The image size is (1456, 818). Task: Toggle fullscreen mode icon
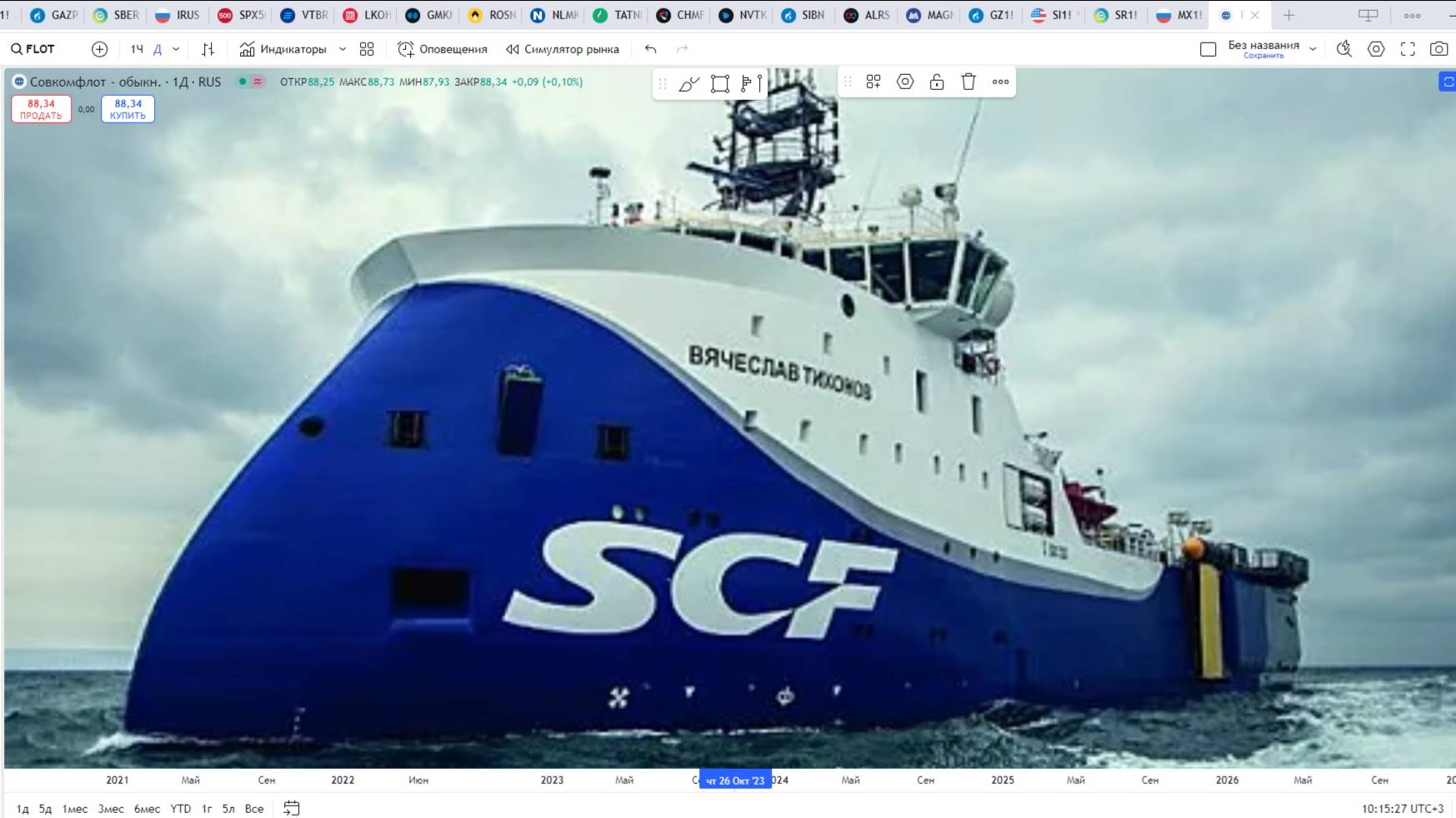1408,49
